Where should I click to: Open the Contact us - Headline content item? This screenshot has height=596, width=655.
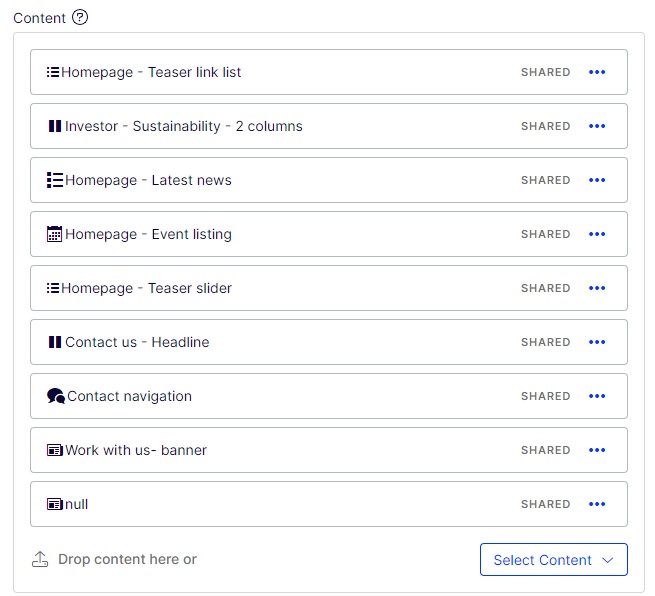point(137,342)
